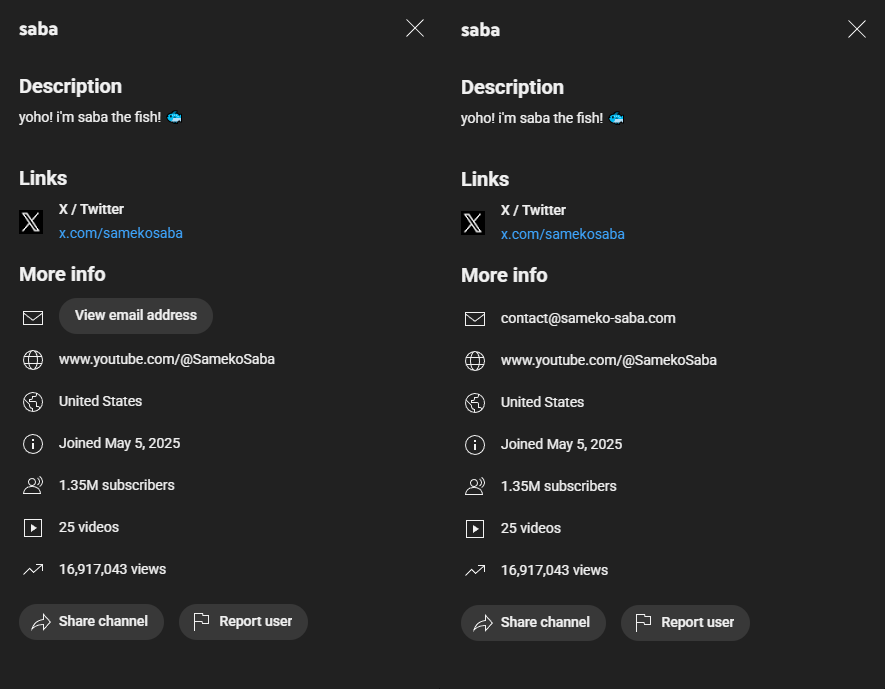Click the X / Twitter logo in left panel
This screenshot has height=689, width=885.
pyautogui.click(x=31, y=222)
